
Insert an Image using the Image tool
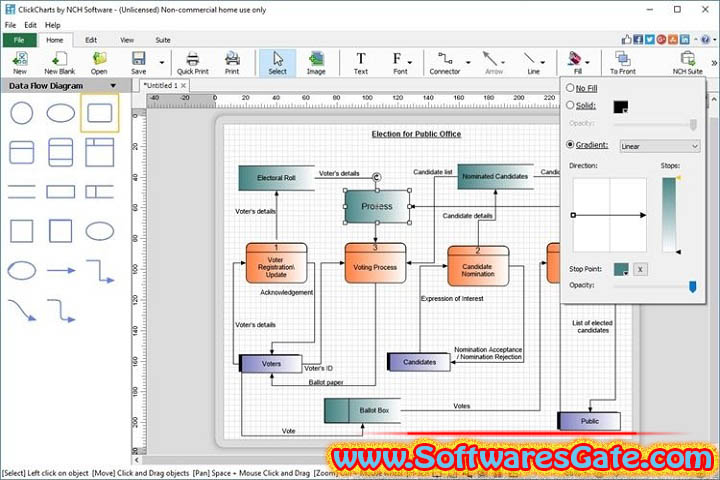tap(316, 63)
